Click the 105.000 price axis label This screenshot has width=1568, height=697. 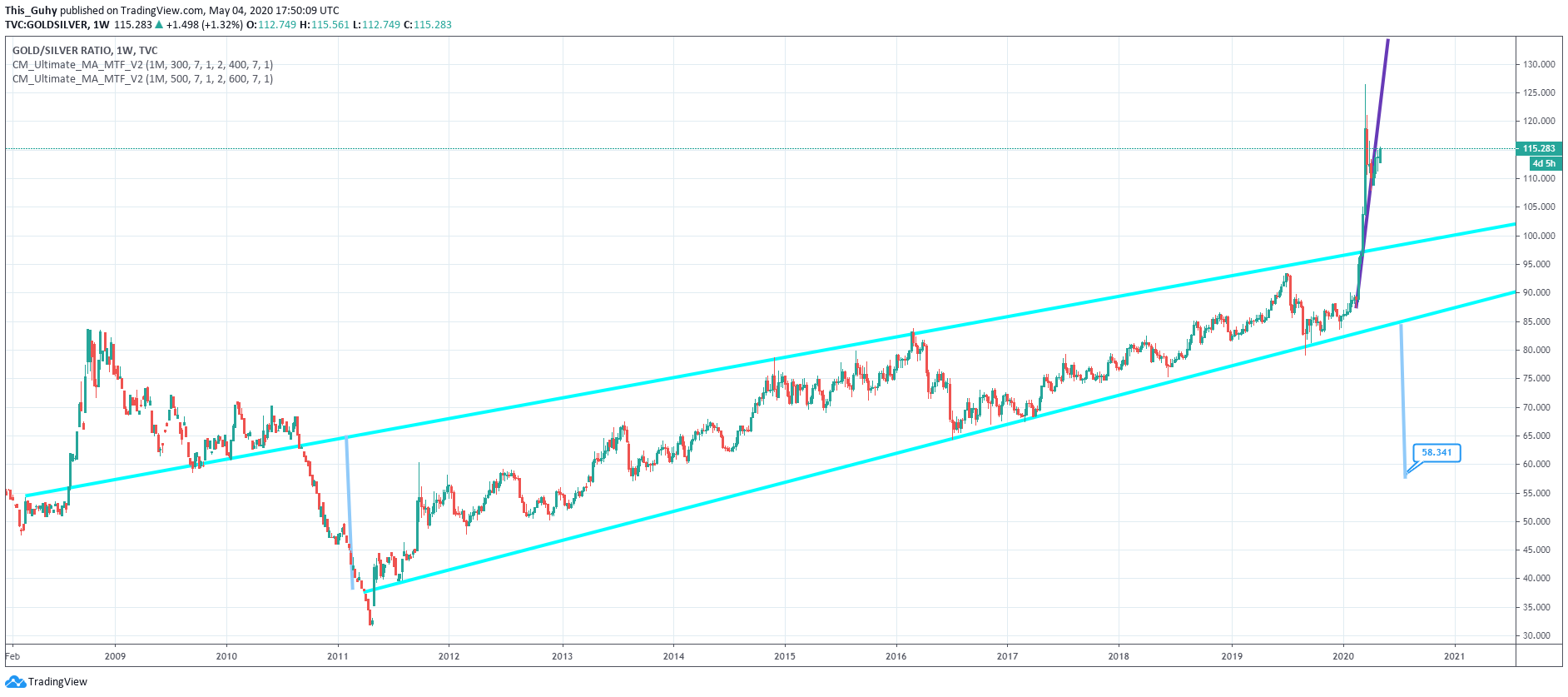[1539, 207]
